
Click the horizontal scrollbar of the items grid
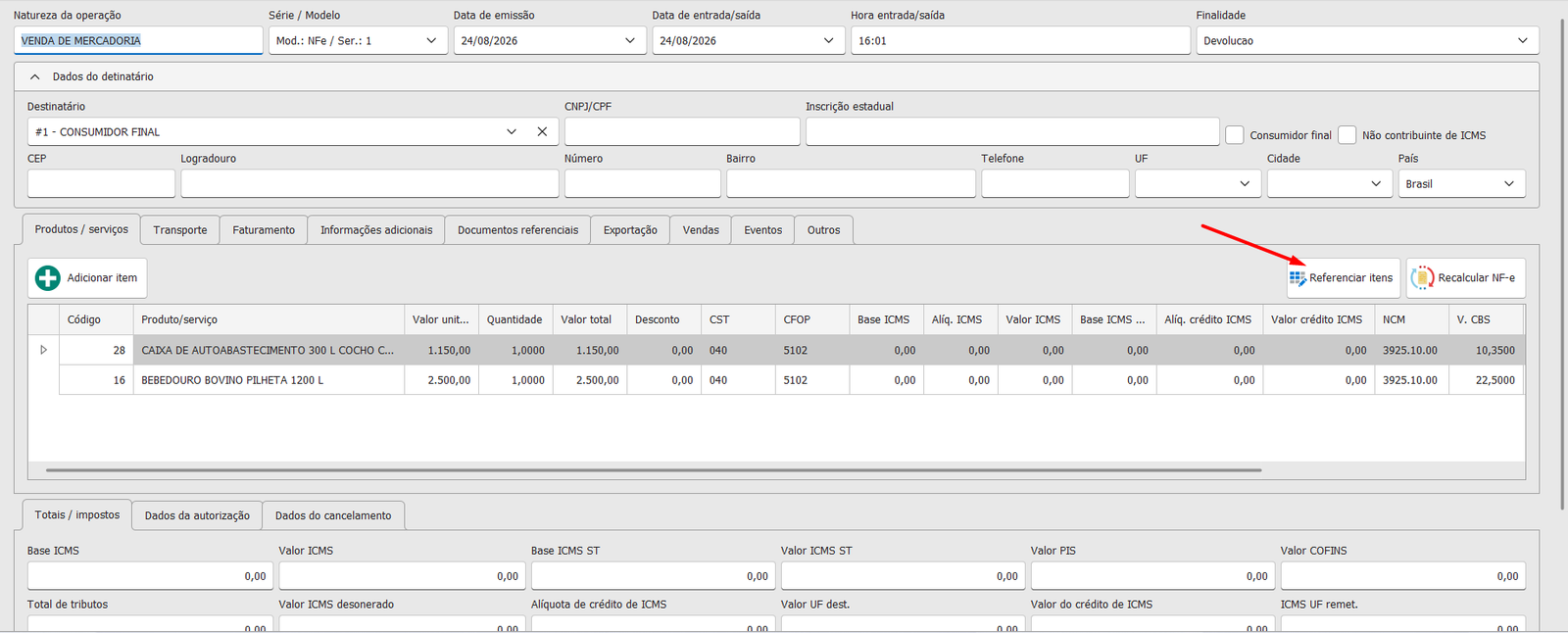(x=654, y=470)
